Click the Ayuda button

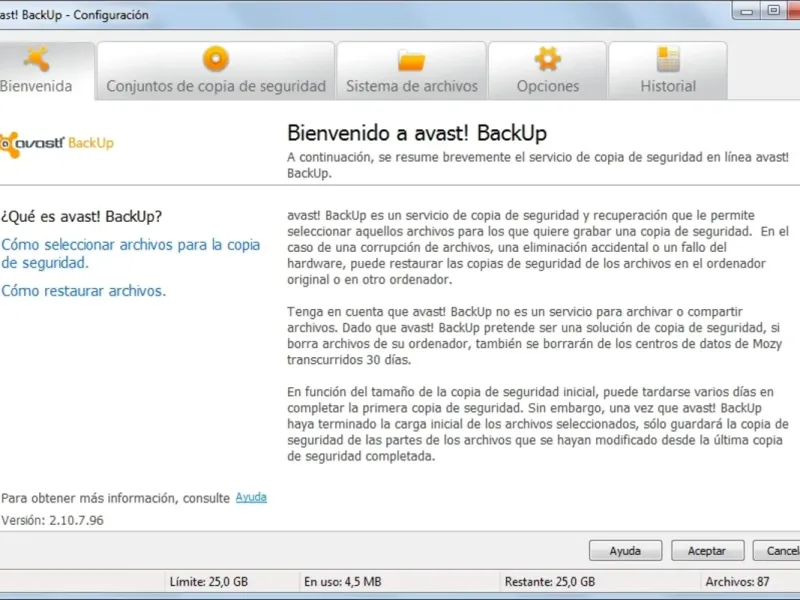point(626,551)
